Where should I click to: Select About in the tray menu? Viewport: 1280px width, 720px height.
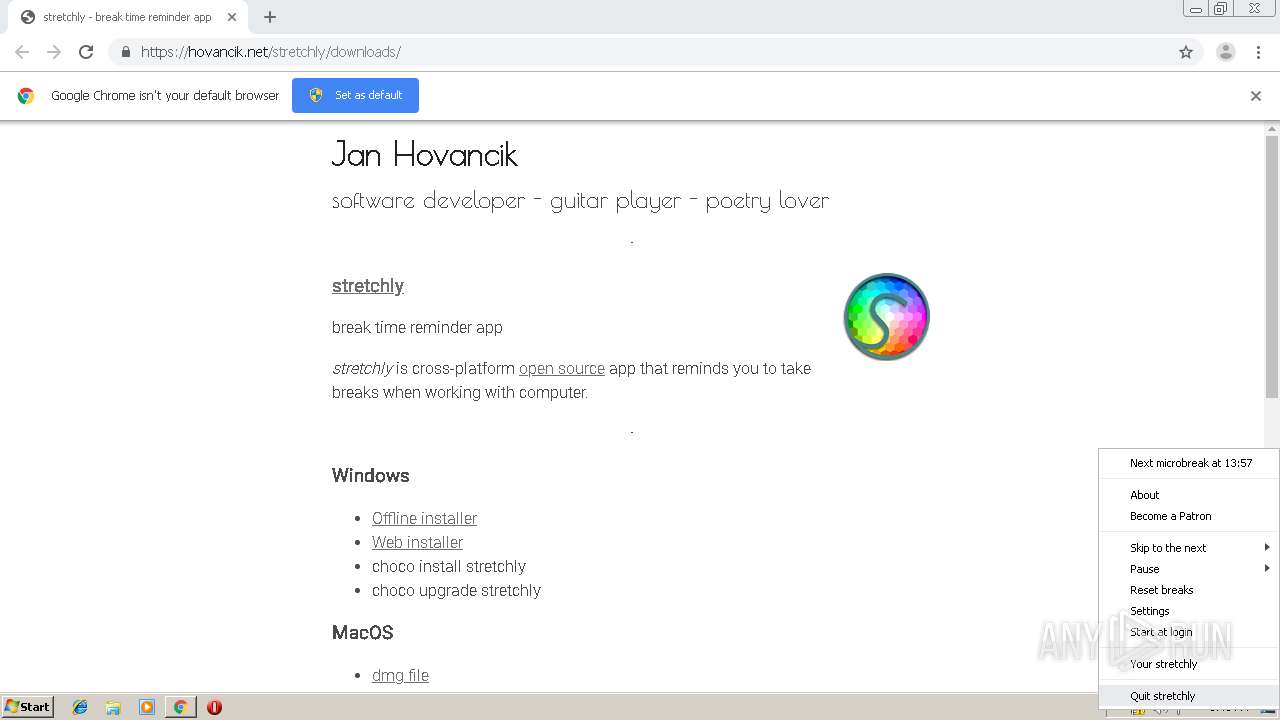pyautogui.click(x=1188, y=495)
